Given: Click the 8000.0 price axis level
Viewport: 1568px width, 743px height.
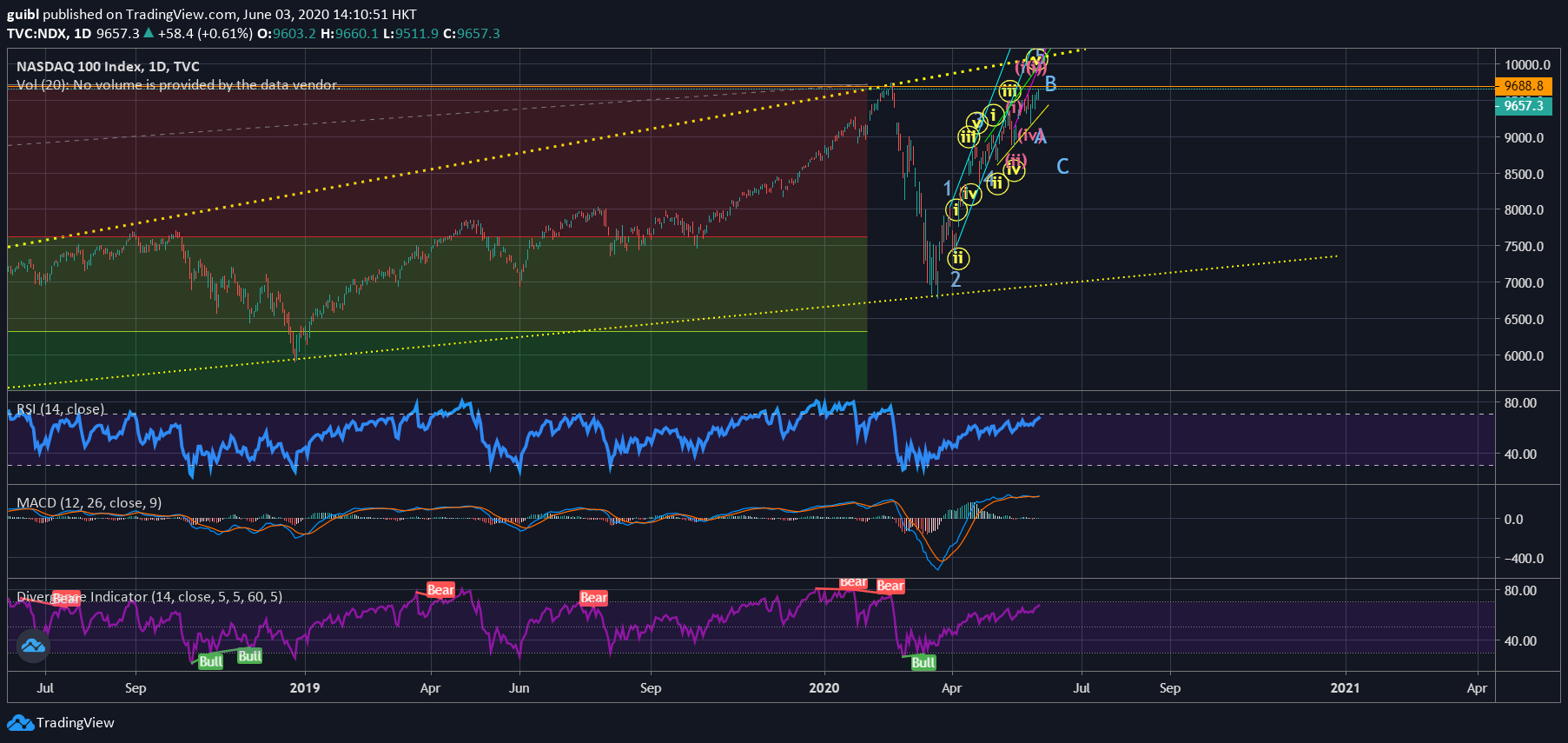Looking at the screenshot, I should tap(1525, 210).
